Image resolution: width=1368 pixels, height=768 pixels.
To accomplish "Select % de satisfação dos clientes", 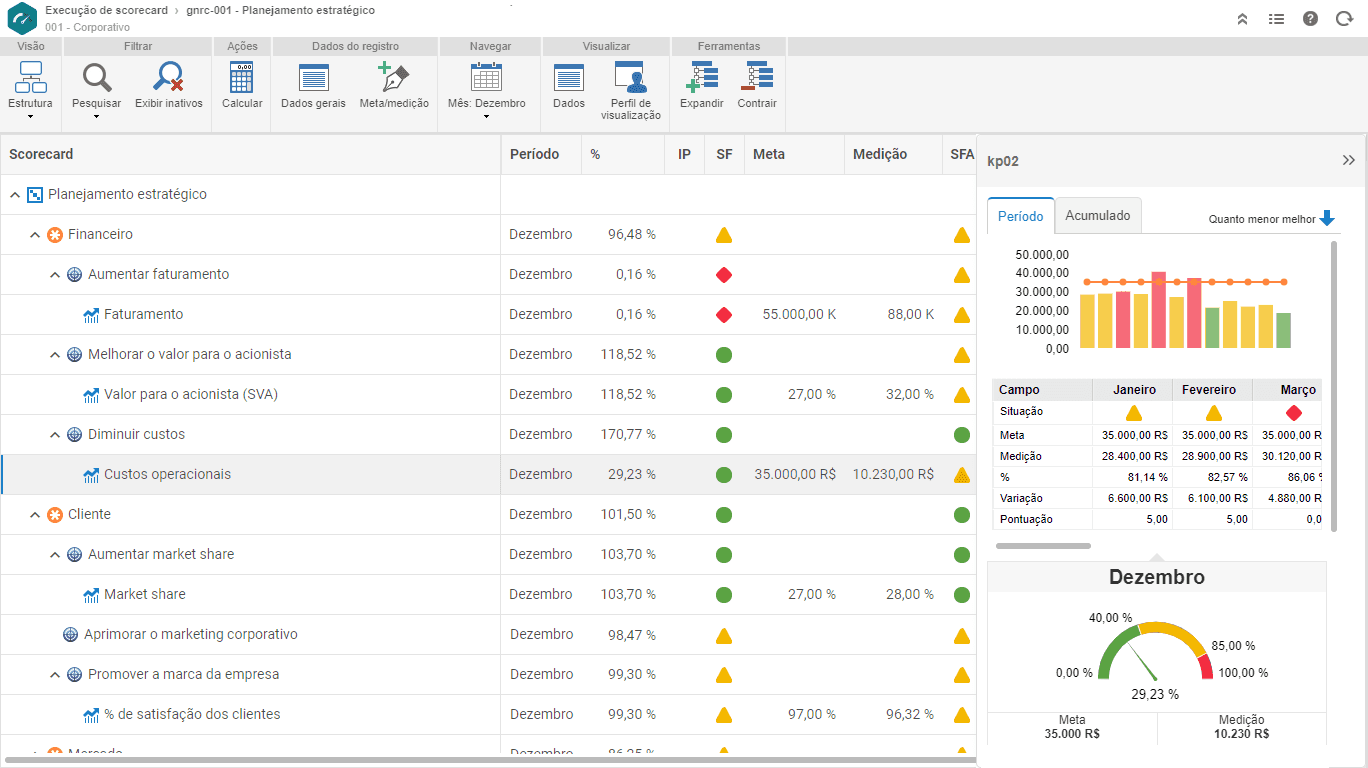I will (192, 715).
